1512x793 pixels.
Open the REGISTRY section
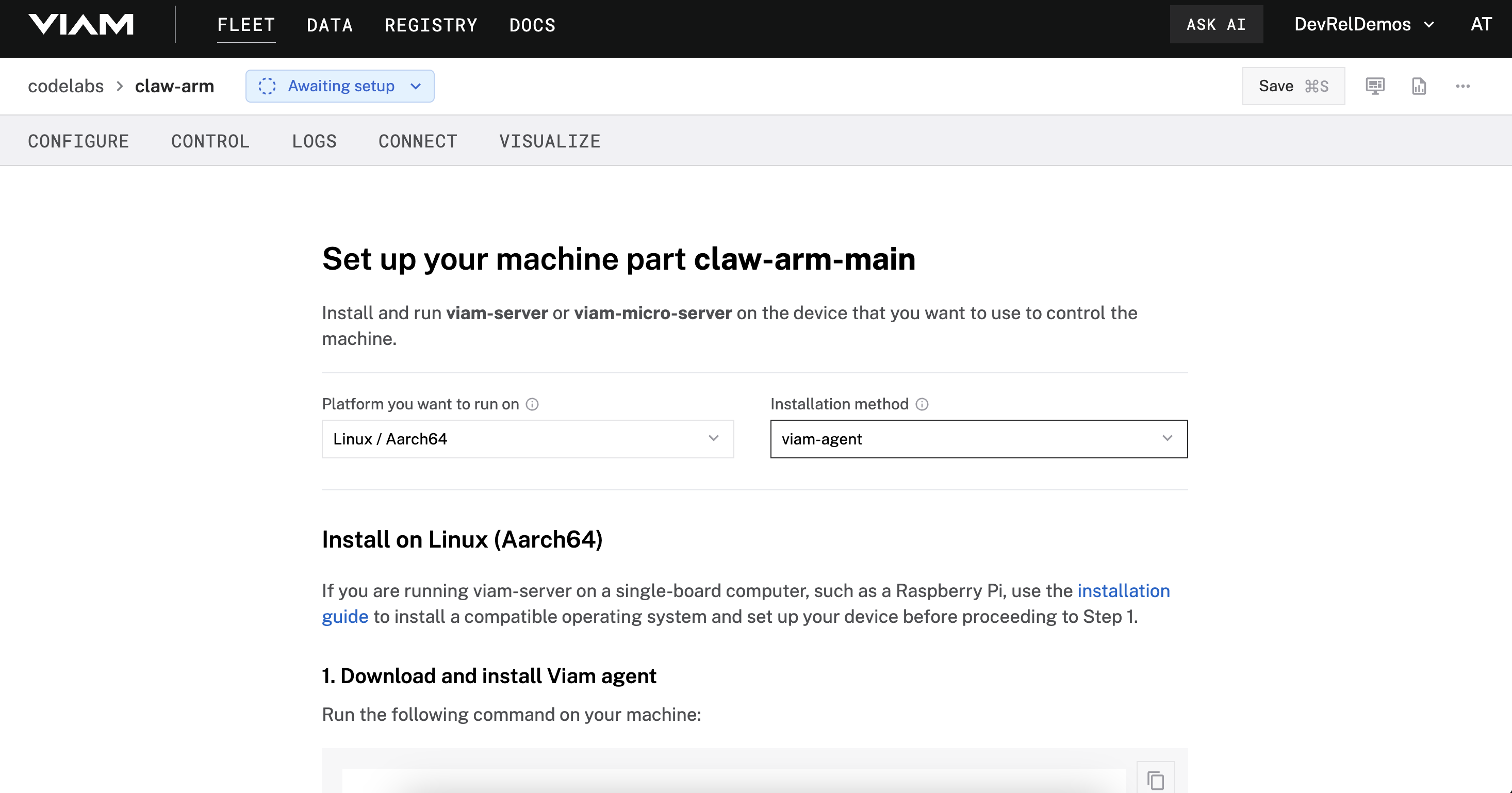coord(431,25)
